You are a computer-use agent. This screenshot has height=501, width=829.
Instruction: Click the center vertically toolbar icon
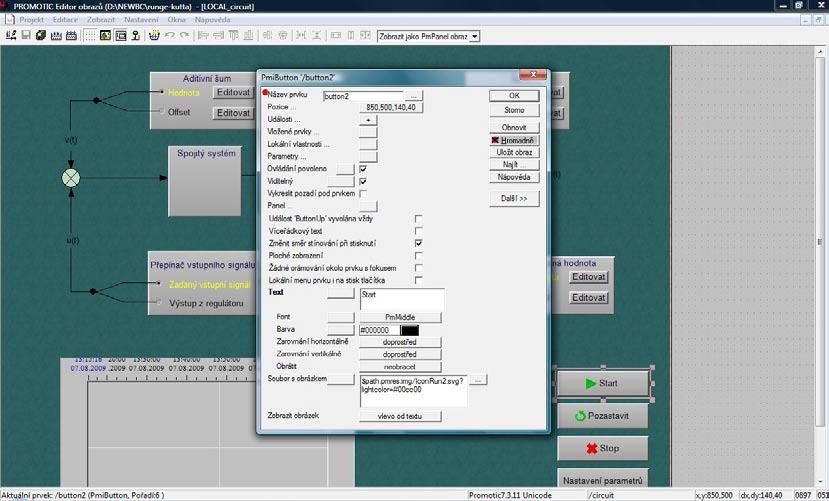click(x=283, y=35)
